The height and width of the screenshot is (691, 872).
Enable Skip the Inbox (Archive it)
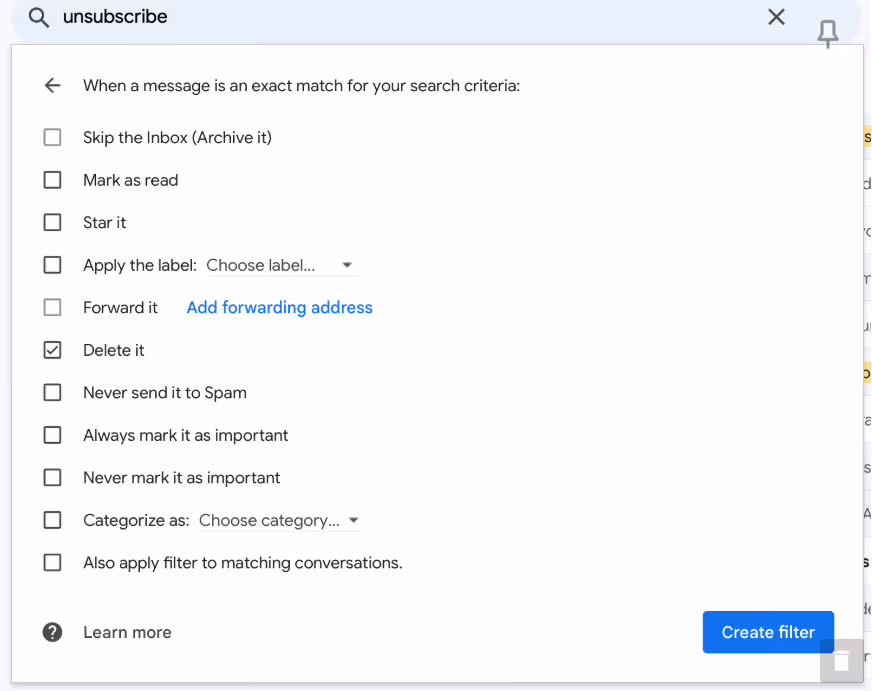tap(52, 137)
